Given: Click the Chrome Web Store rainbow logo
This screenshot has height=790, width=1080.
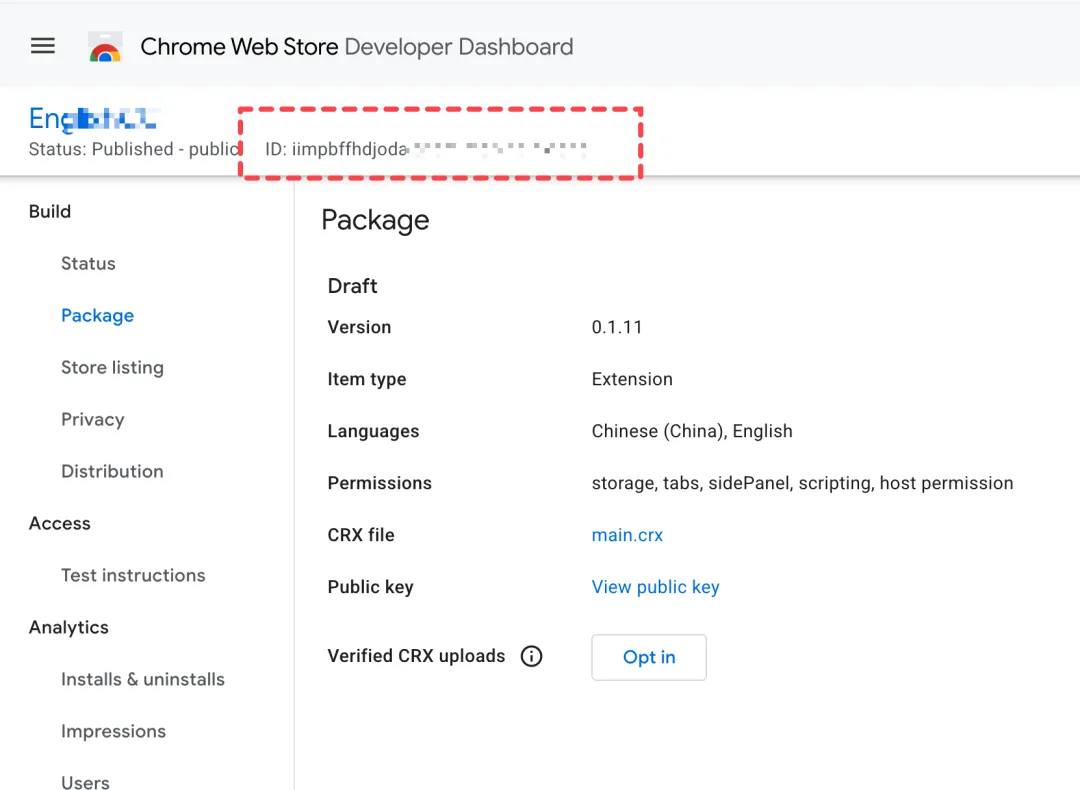Looking at the screenshot, I should 105,47.
